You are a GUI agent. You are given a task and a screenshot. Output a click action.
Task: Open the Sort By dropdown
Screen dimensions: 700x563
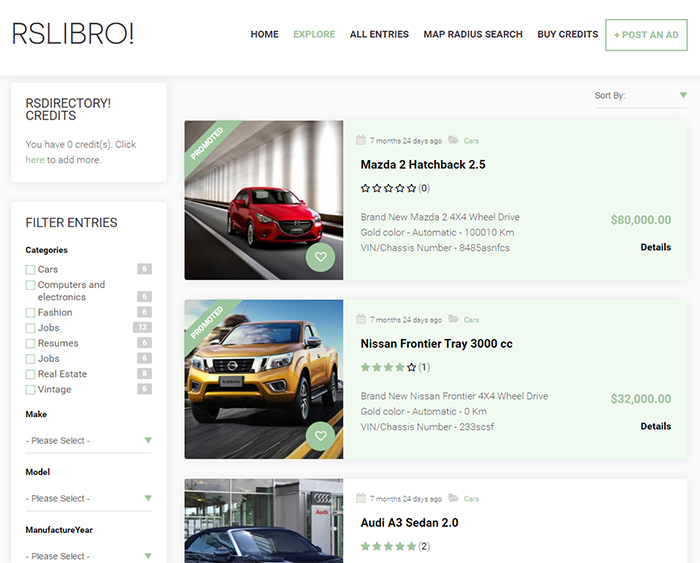640,96
